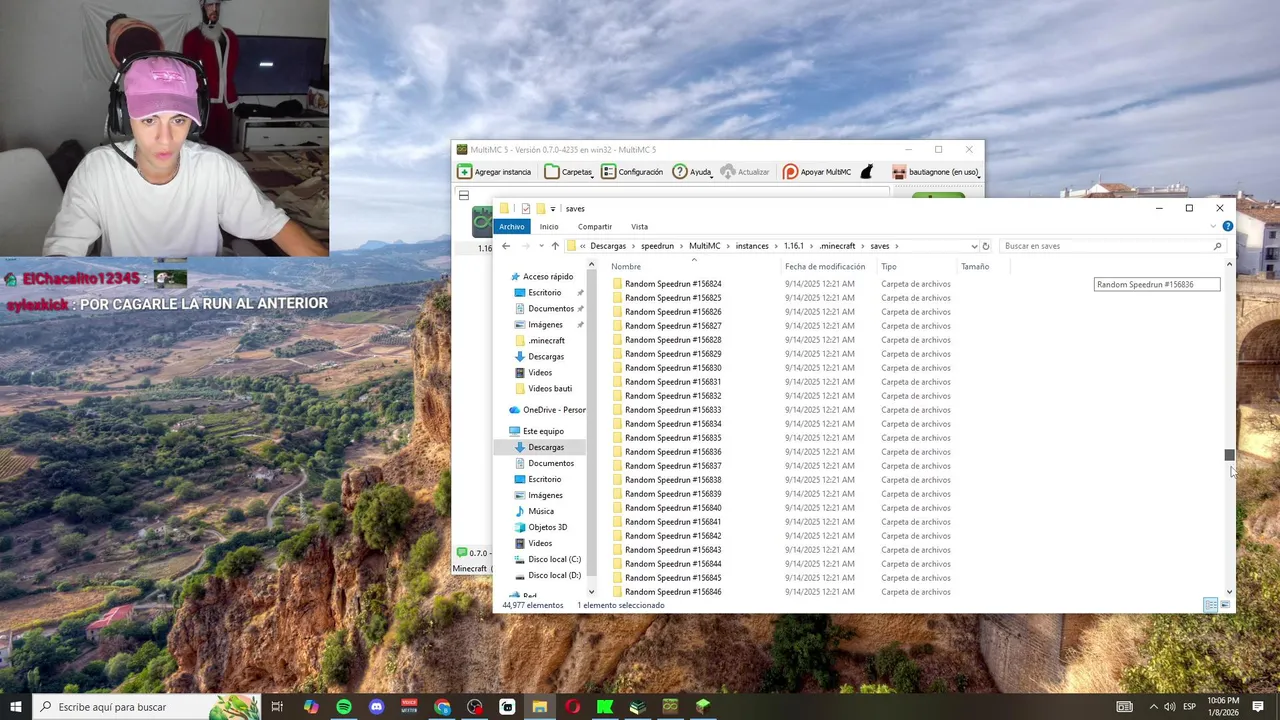Open address bar history dropdown
Image resolution: width=1280 pixels, height=720 pixels.
pos(974,246)
